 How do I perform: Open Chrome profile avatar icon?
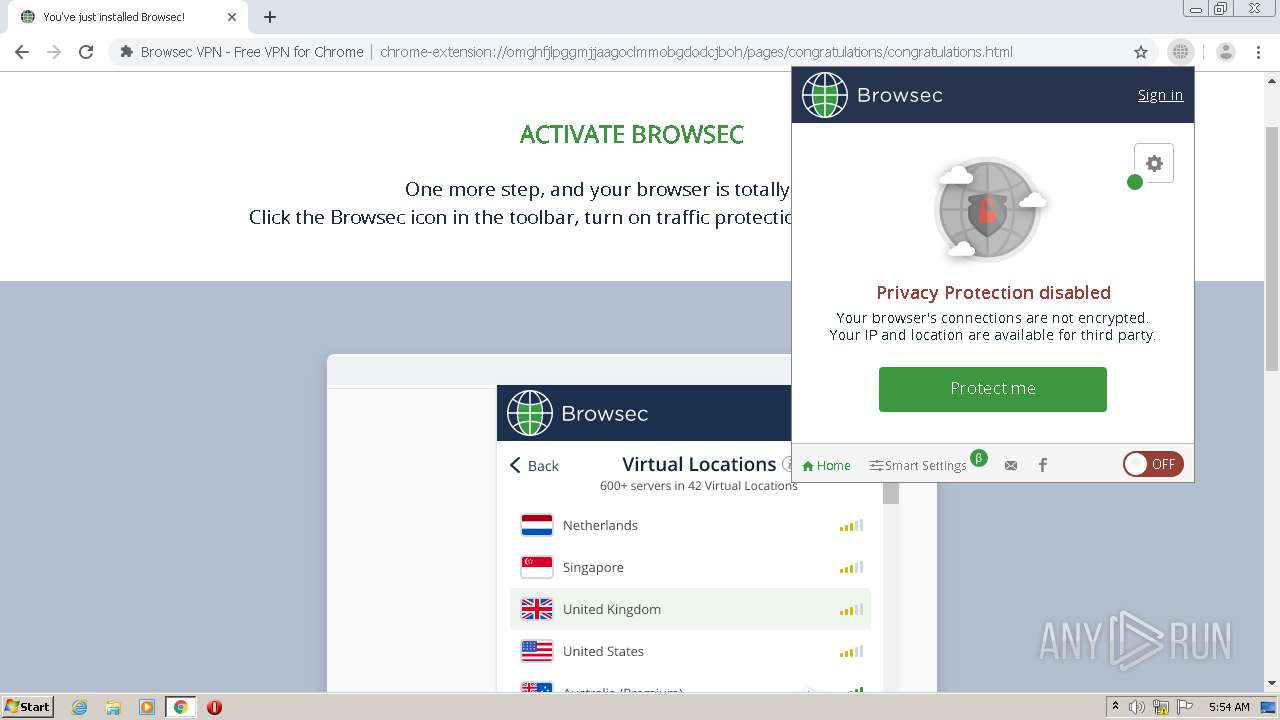[1226, 52]
